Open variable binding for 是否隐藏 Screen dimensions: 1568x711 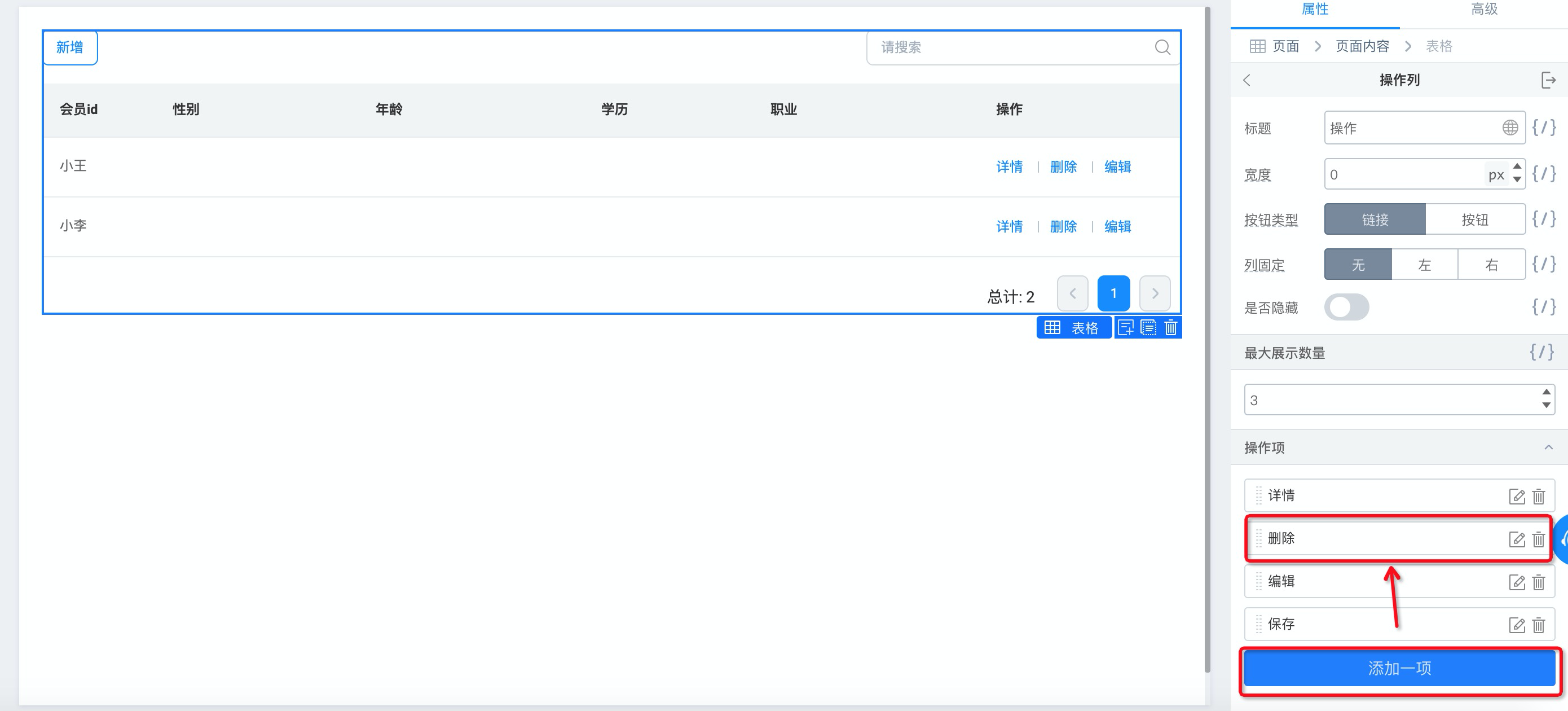coord(1544,307)
